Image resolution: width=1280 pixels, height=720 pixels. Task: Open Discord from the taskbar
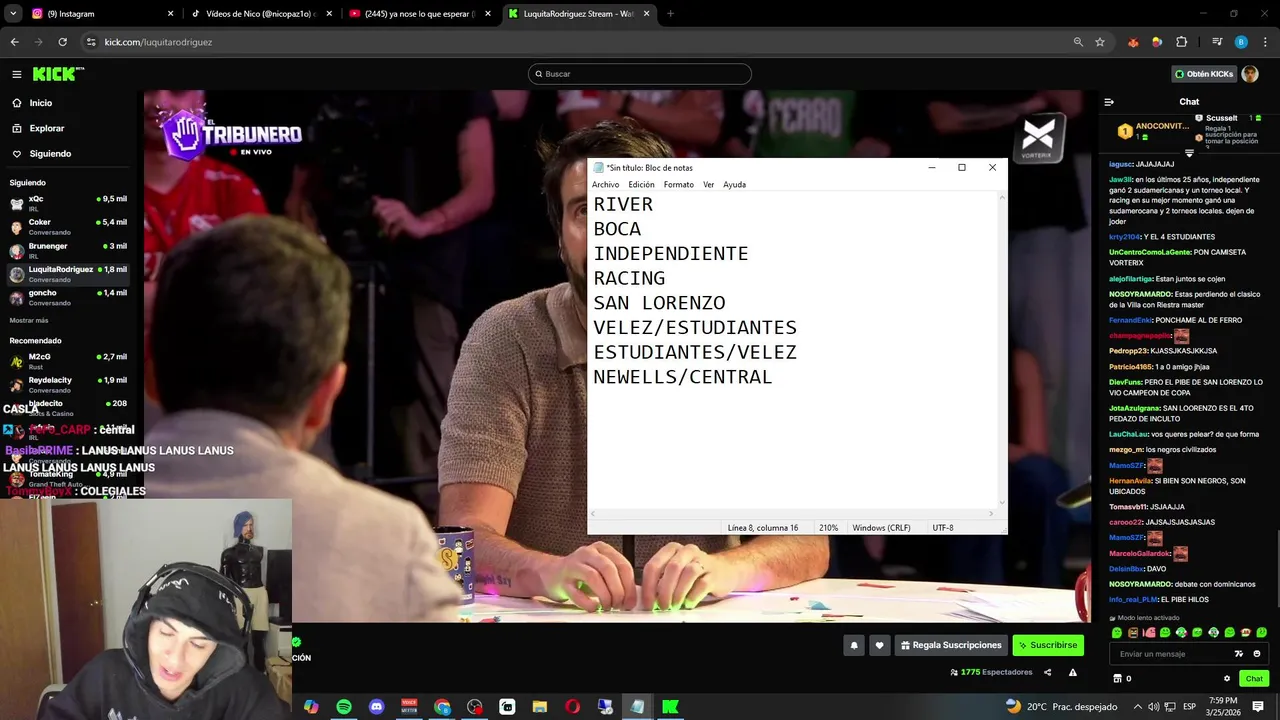376,707
